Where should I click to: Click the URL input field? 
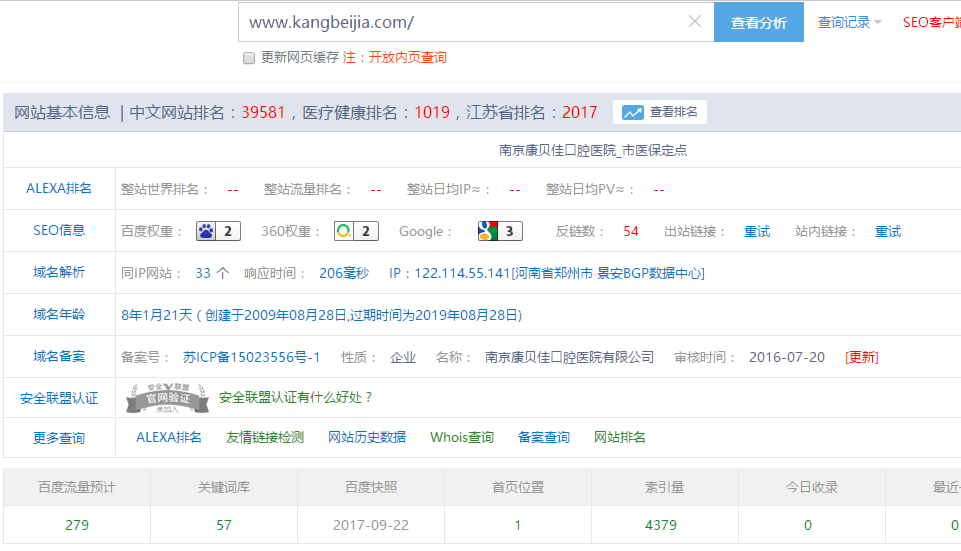click(x=460, y=22)
